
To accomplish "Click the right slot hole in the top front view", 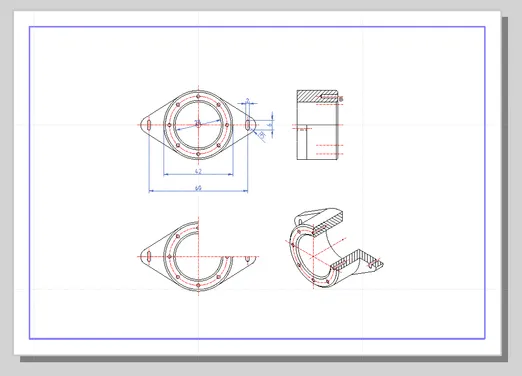I will (248, 125).
